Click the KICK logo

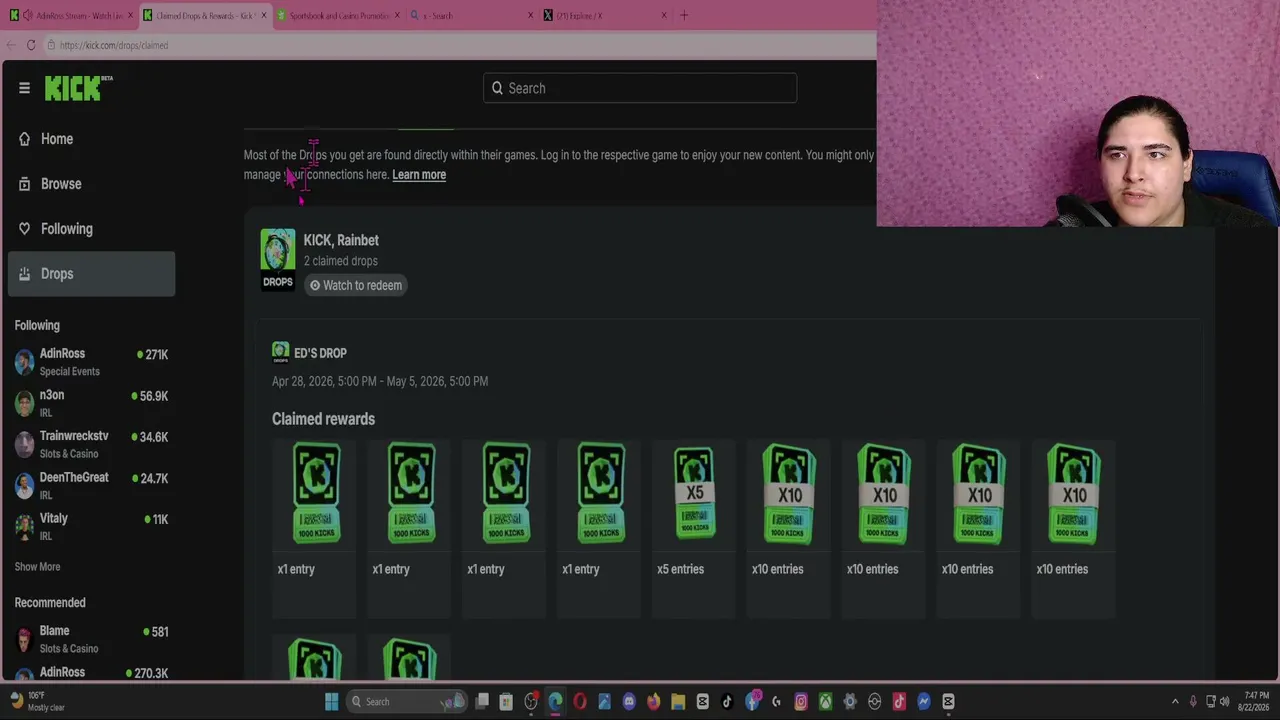78,88
